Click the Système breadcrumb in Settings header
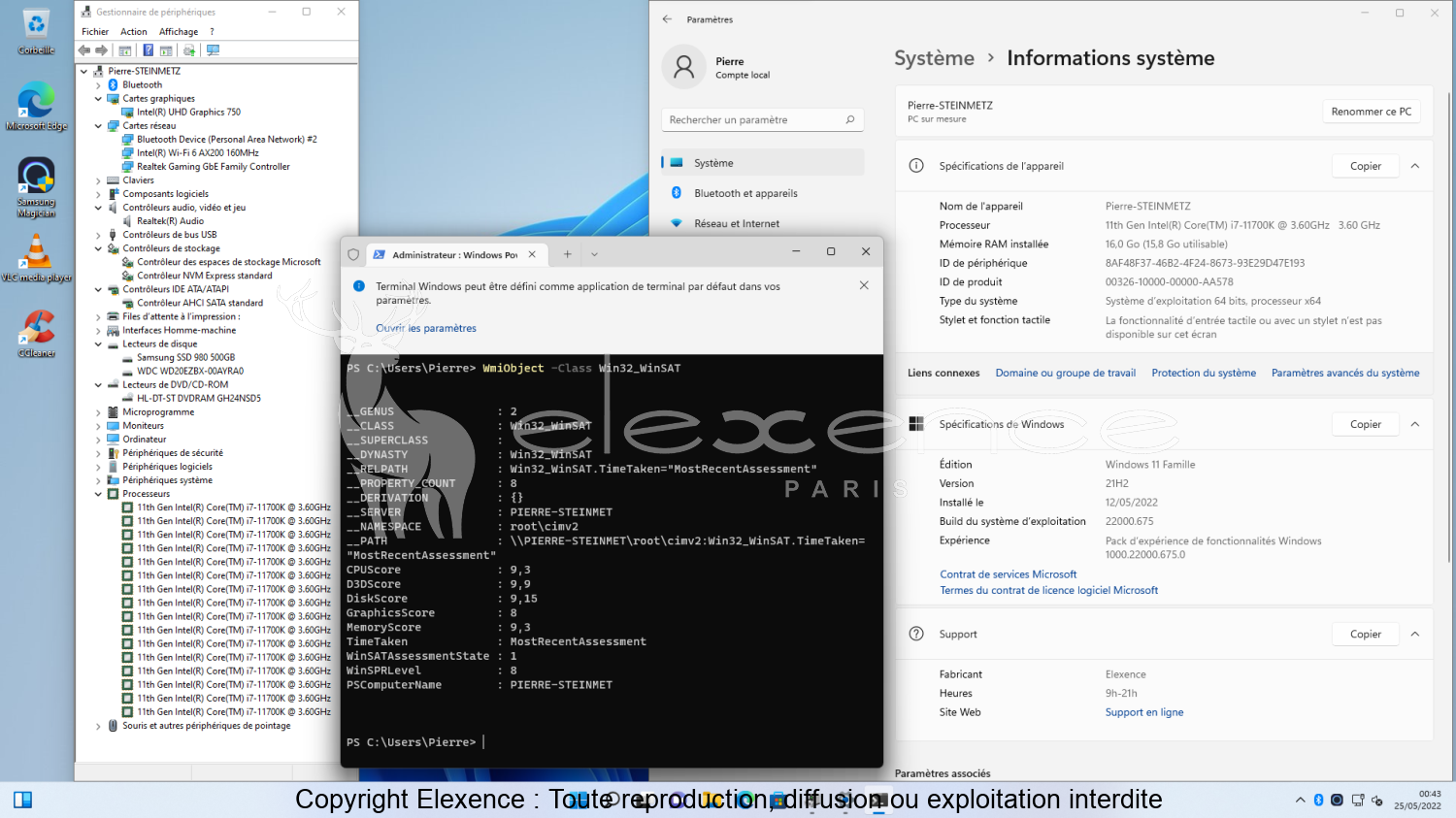 [x=934, y=58]
